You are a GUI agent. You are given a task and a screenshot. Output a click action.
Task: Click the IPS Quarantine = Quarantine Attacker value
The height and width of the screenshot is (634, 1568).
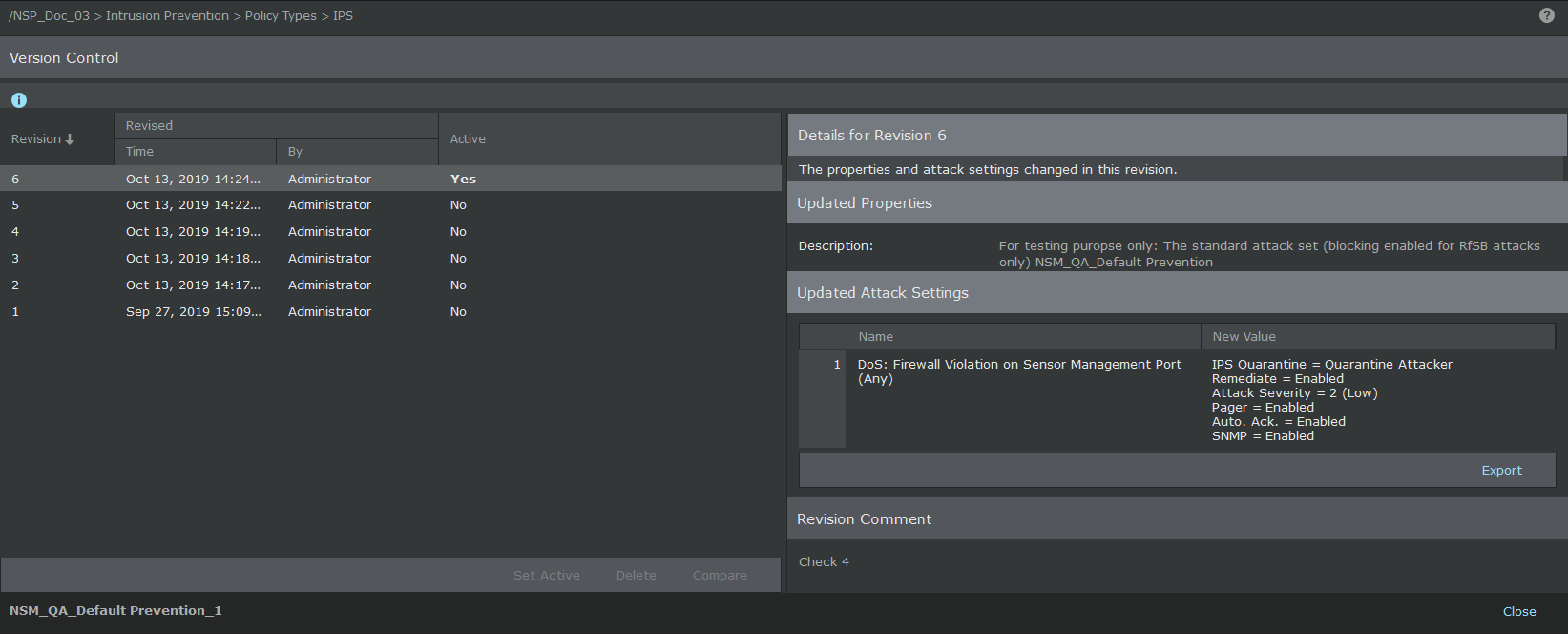1332,365
